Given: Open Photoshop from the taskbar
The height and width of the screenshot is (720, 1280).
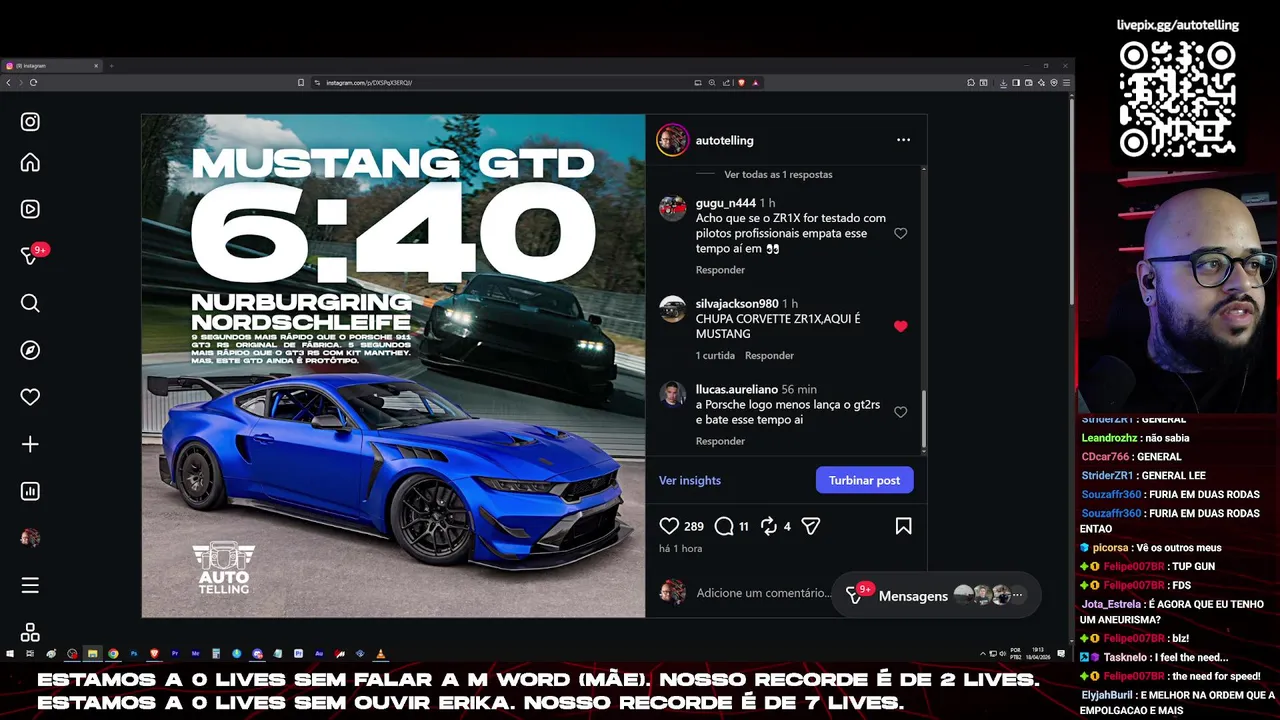Looking at the screenshot, I should [x=134, y=653].
